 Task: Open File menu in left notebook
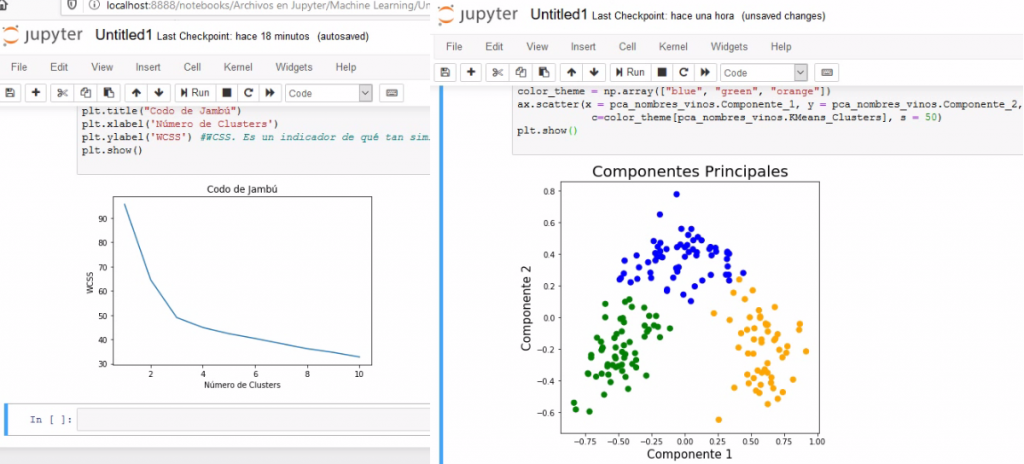[19, 67]
